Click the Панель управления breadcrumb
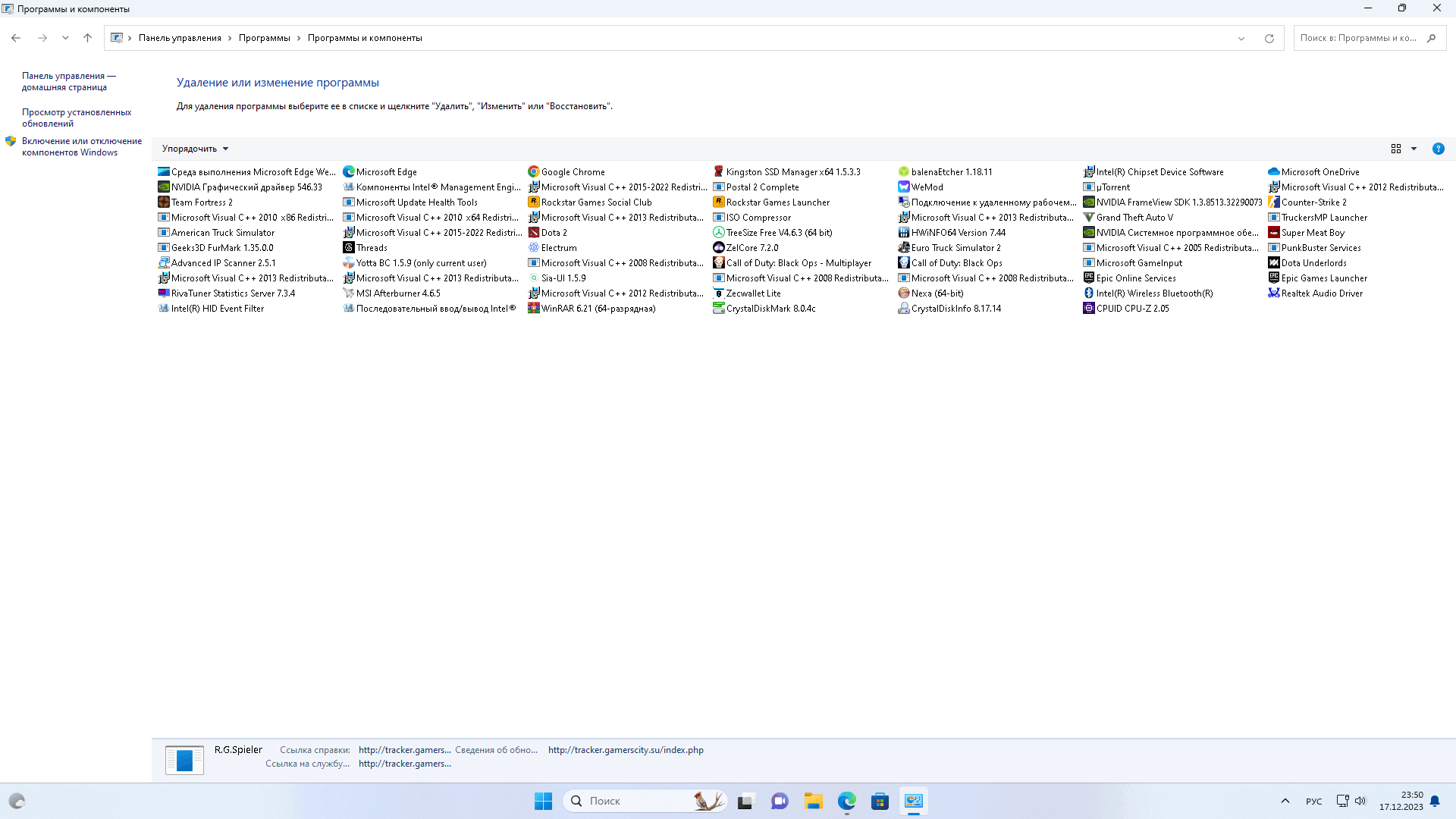Image resolution: width=1456 pixels, height=819 pixels. pos(180,38)
